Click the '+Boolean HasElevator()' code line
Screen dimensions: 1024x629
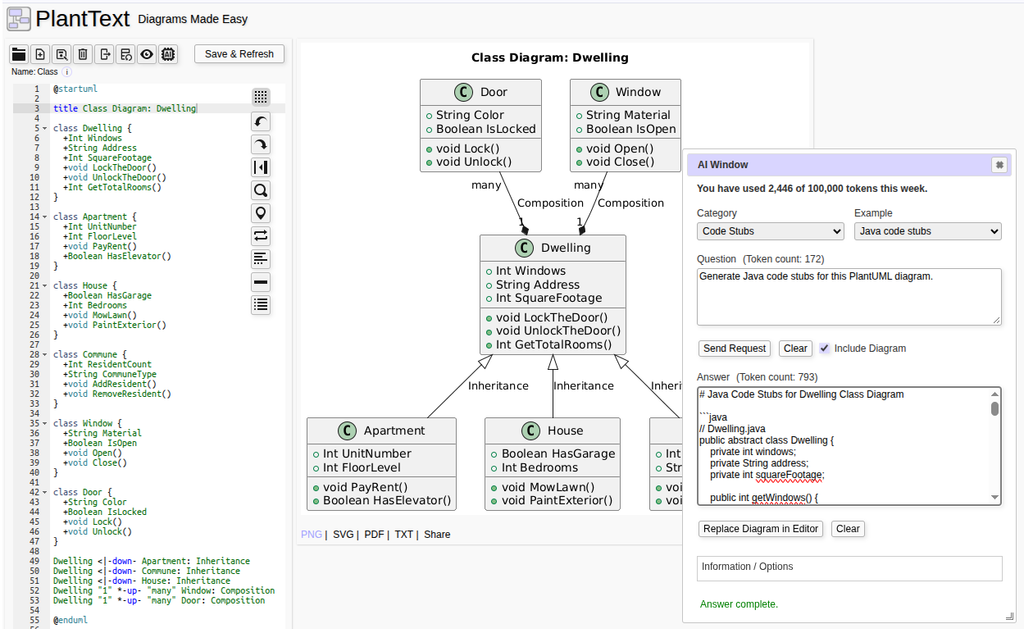pyautogui.click(x=117, y=256)
